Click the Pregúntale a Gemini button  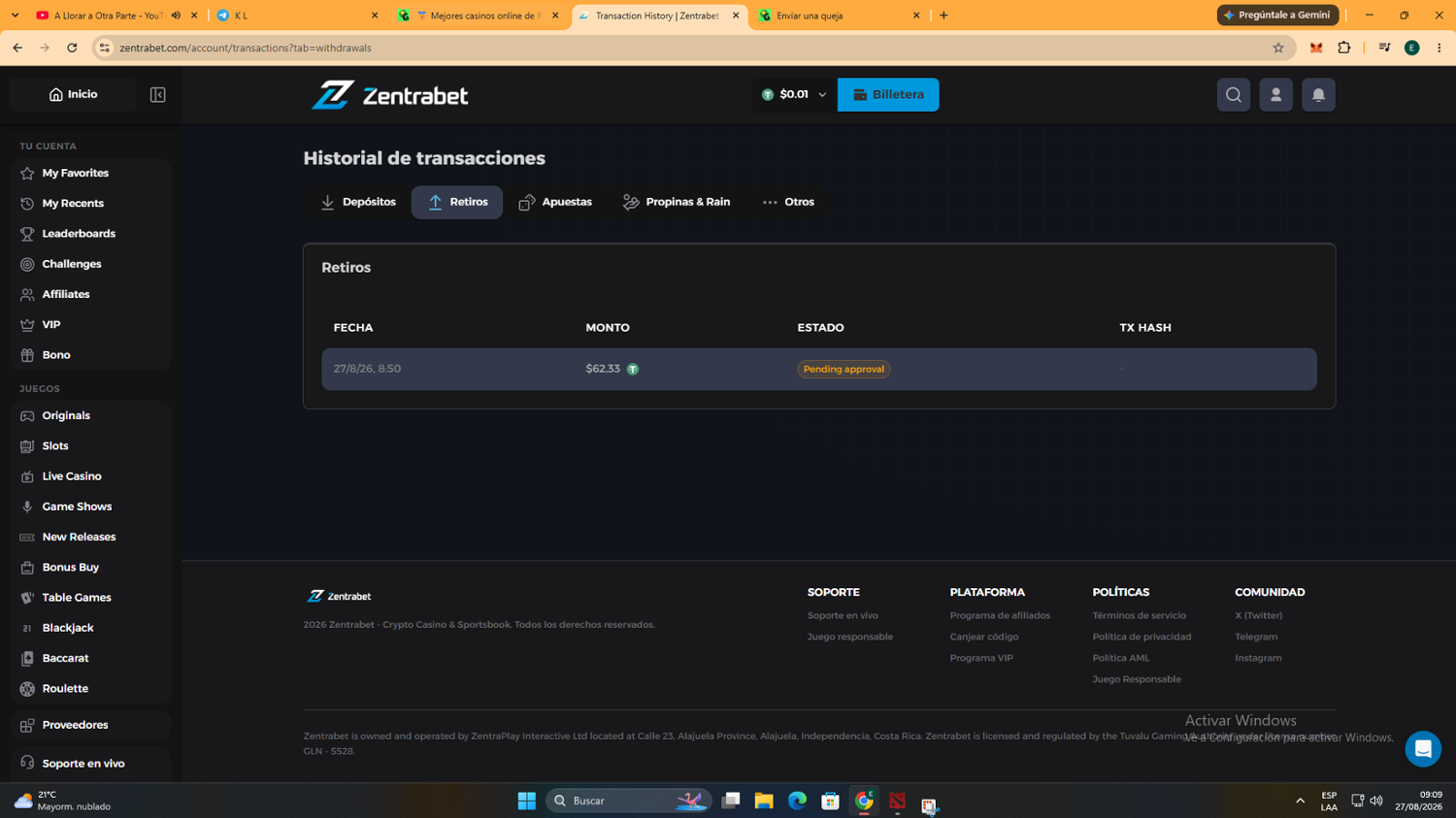click(x=1277, y=16)
